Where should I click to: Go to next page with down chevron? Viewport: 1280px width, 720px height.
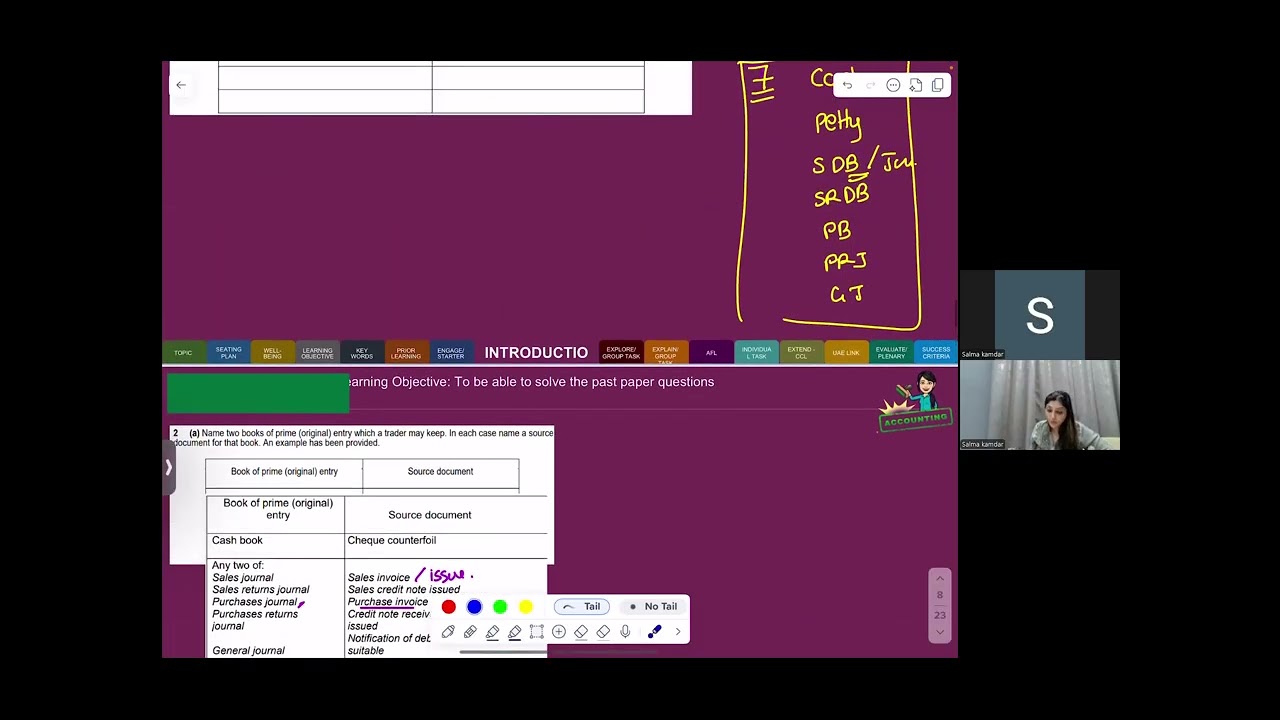point(939,633)
